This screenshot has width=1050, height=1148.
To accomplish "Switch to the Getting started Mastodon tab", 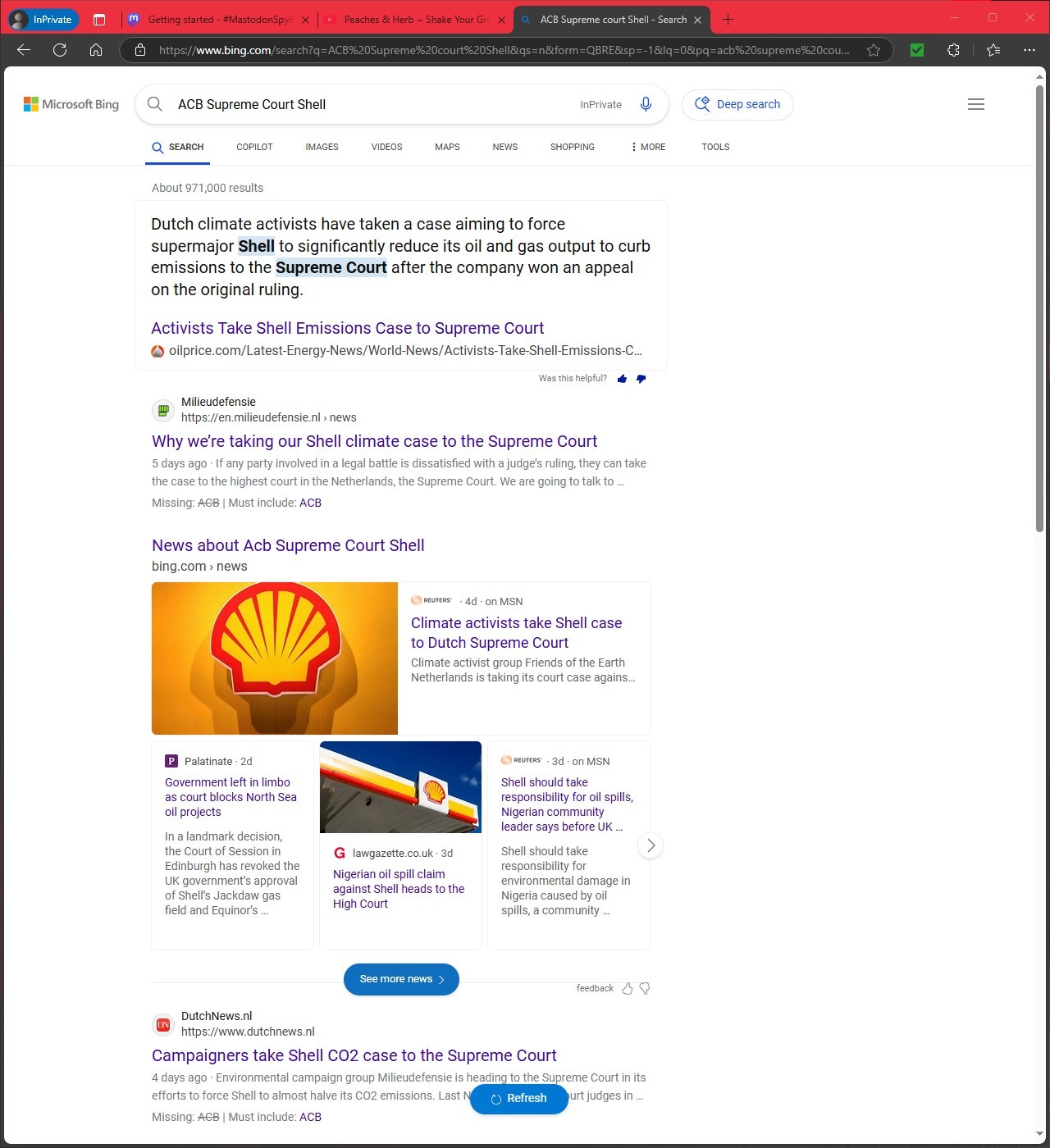I will (218, 20).
